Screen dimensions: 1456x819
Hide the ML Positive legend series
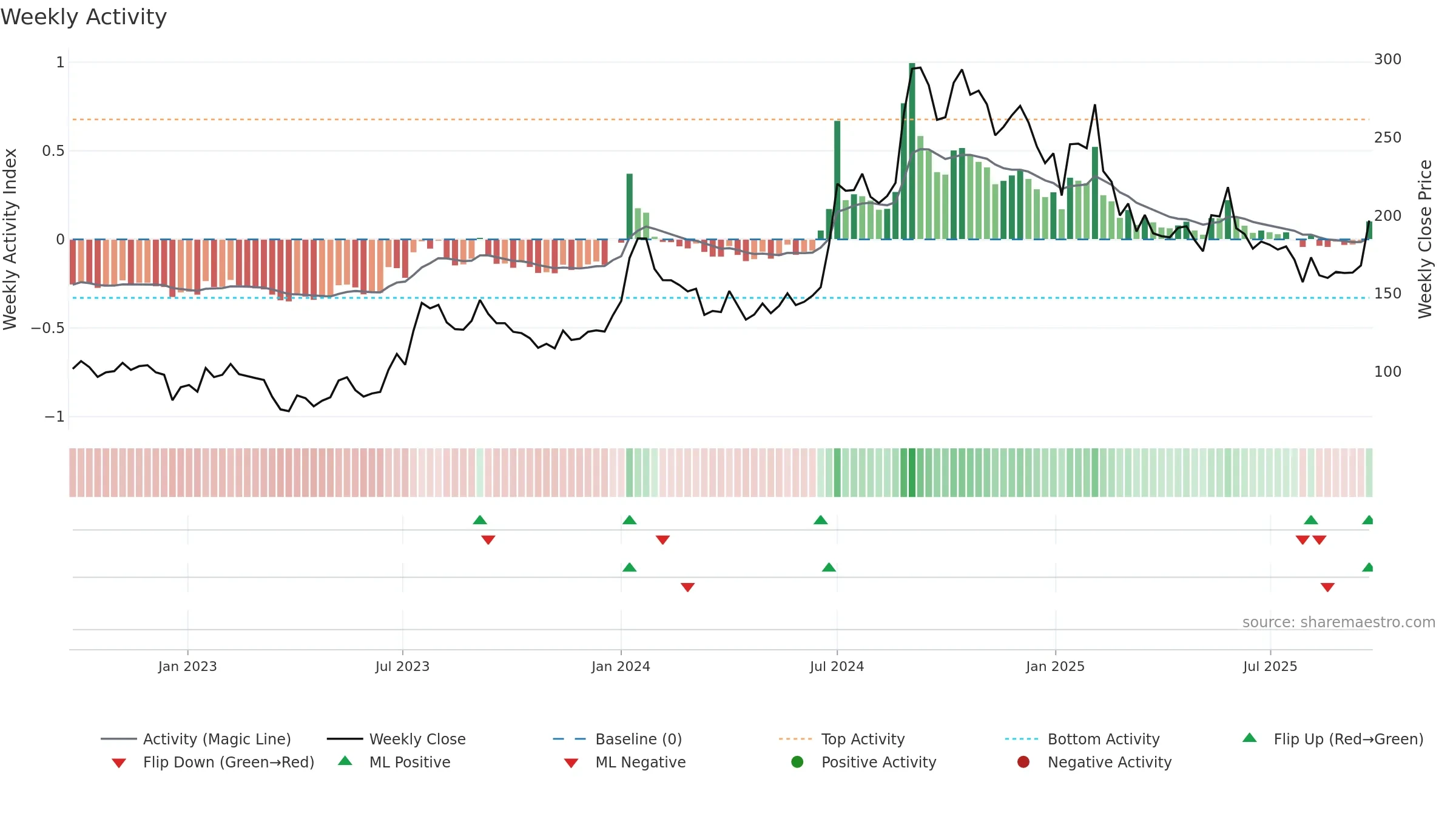(394, 762)
